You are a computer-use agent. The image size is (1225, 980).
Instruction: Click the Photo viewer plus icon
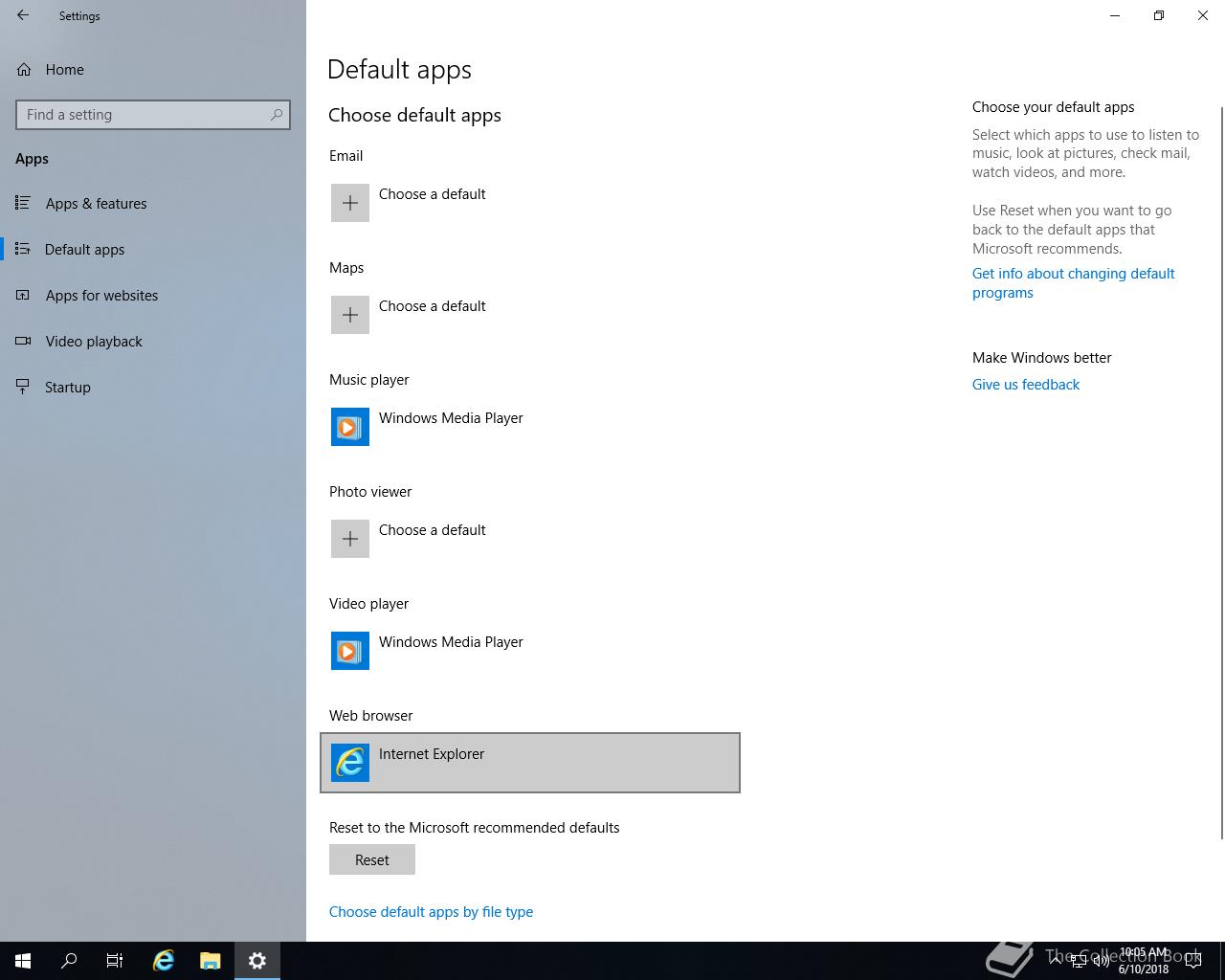[350, 539]
